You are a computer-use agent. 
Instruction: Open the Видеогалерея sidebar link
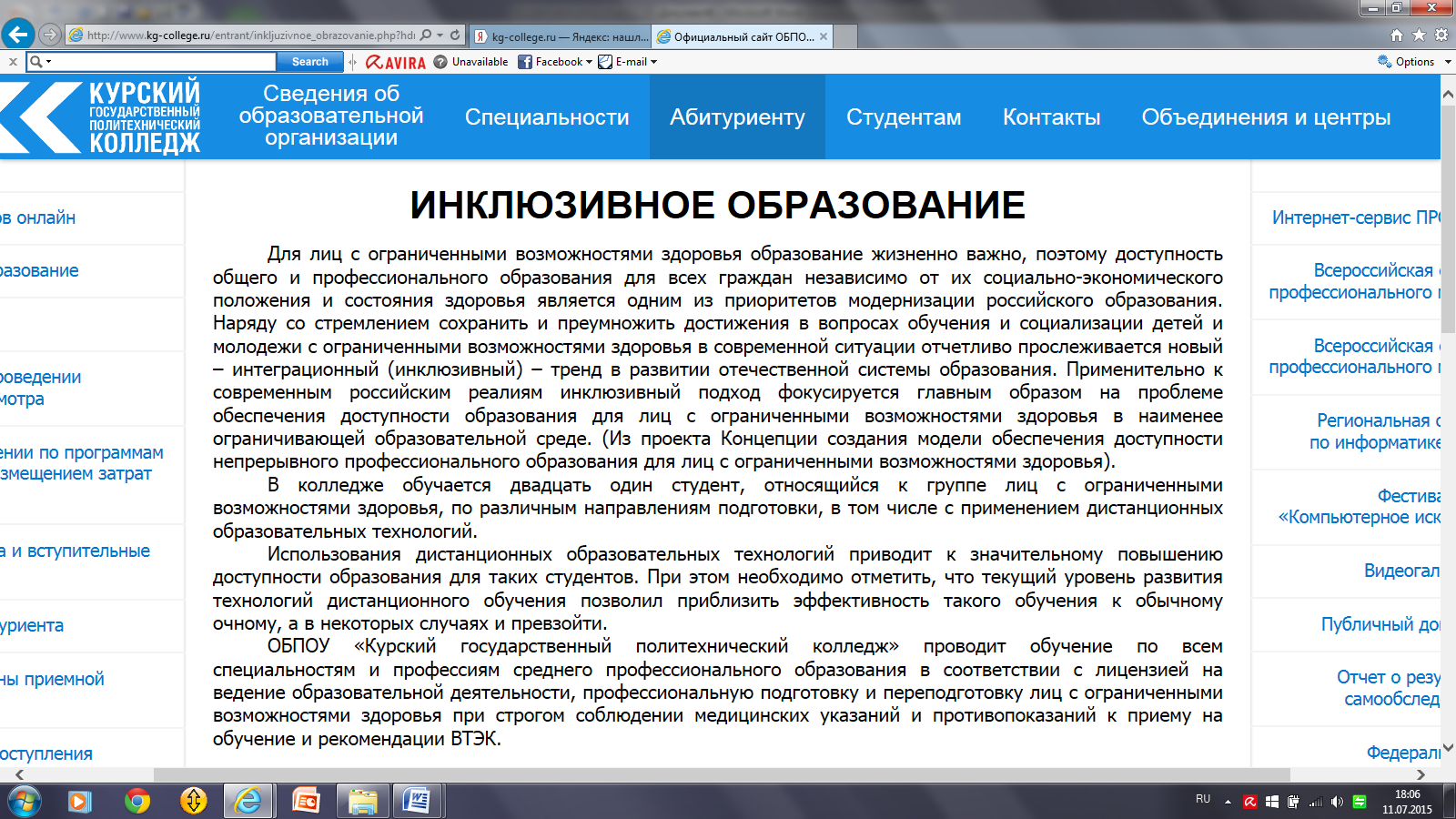(1400, 571)
